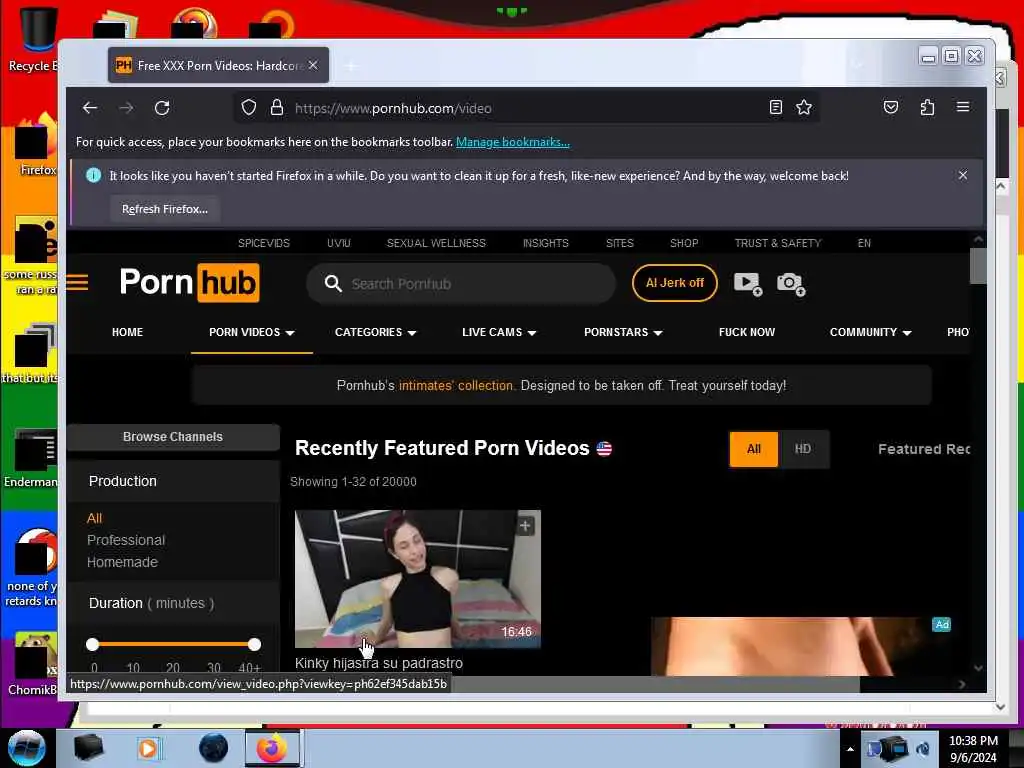Open the video thumbnail showing 16:46

[x=418, y=579]
